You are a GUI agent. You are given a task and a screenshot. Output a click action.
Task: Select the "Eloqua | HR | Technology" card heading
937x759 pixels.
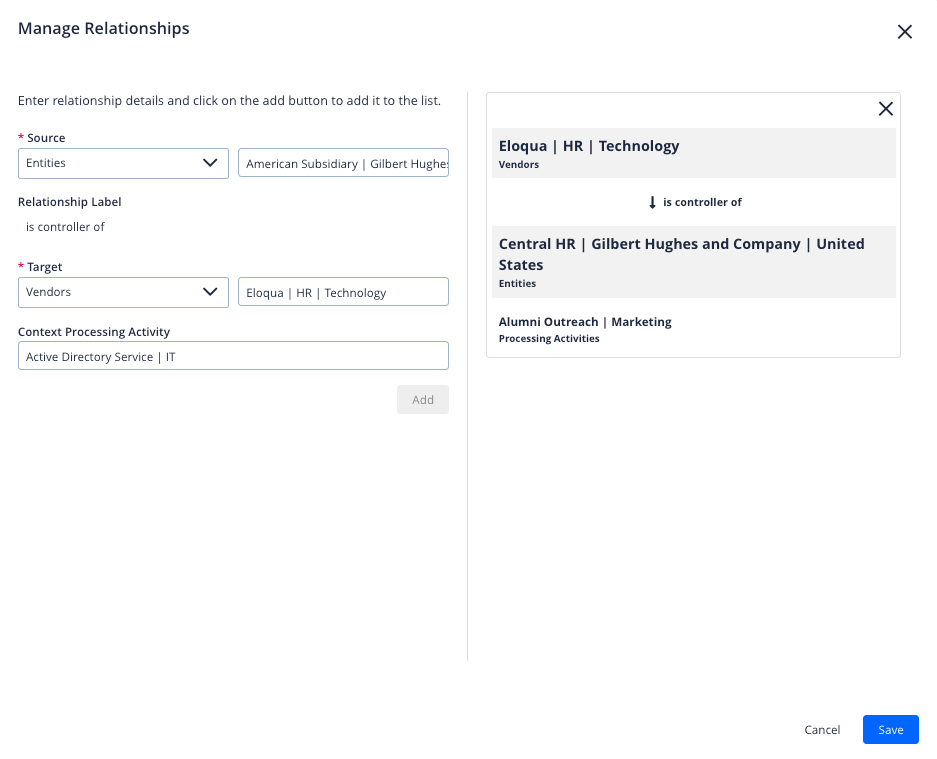point(589,146)
